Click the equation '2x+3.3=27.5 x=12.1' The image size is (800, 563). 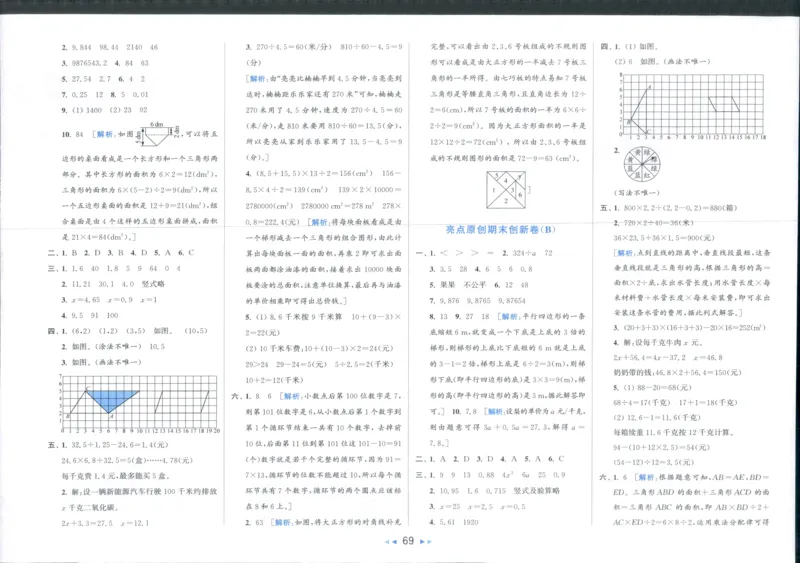(105, 523)
